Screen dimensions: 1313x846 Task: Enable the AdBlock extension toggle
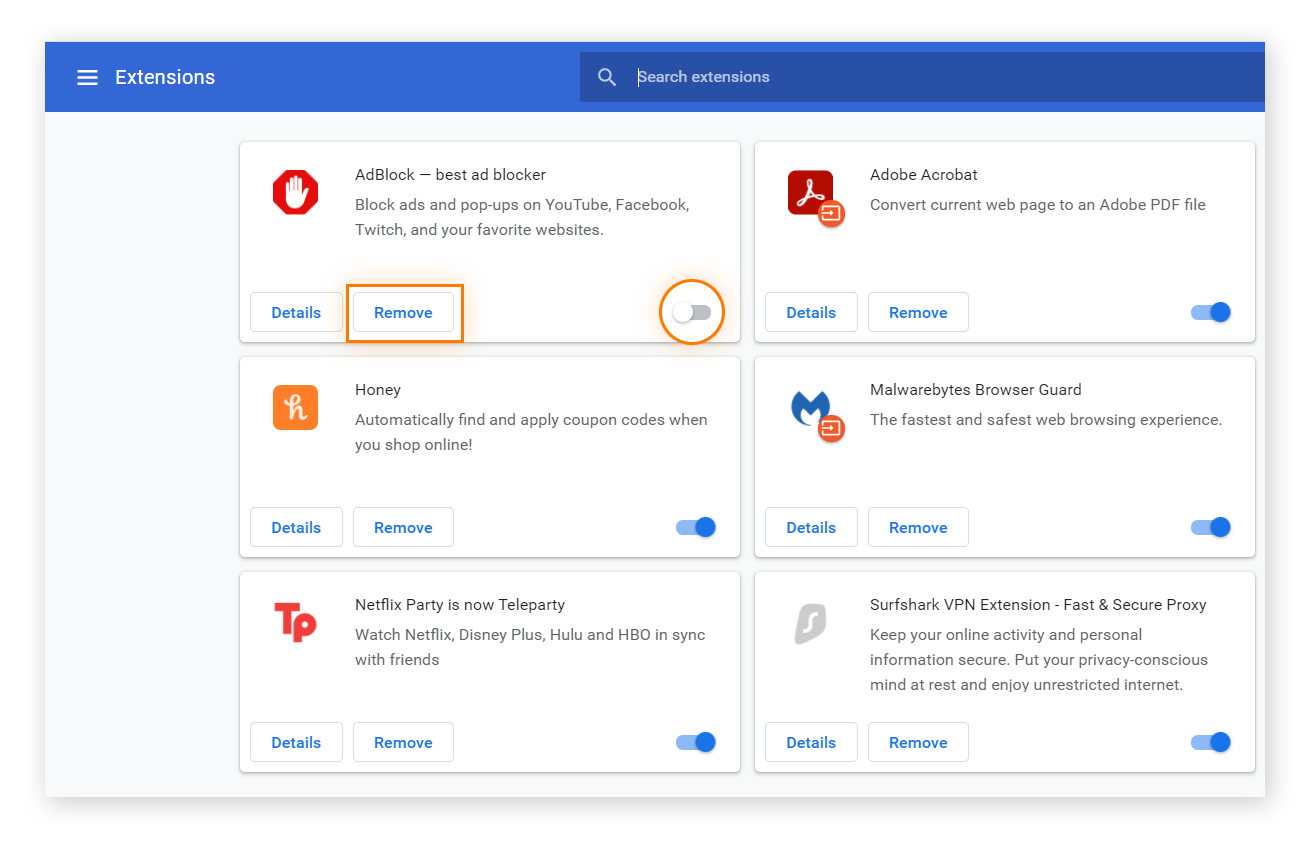click(x=692, y=312)
